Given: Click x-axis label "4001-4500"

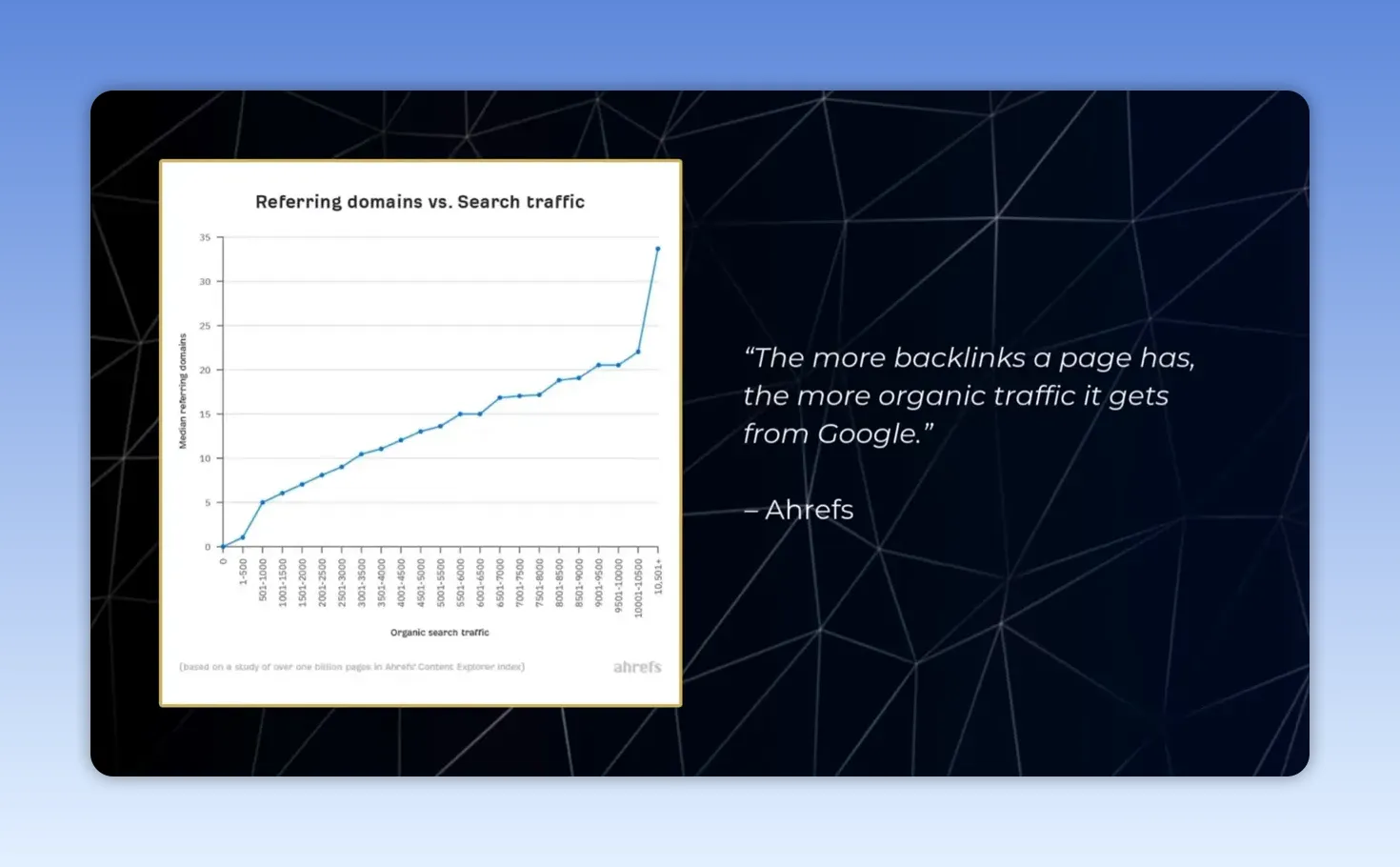Looking at the screenshot, I should click(401, 583).
